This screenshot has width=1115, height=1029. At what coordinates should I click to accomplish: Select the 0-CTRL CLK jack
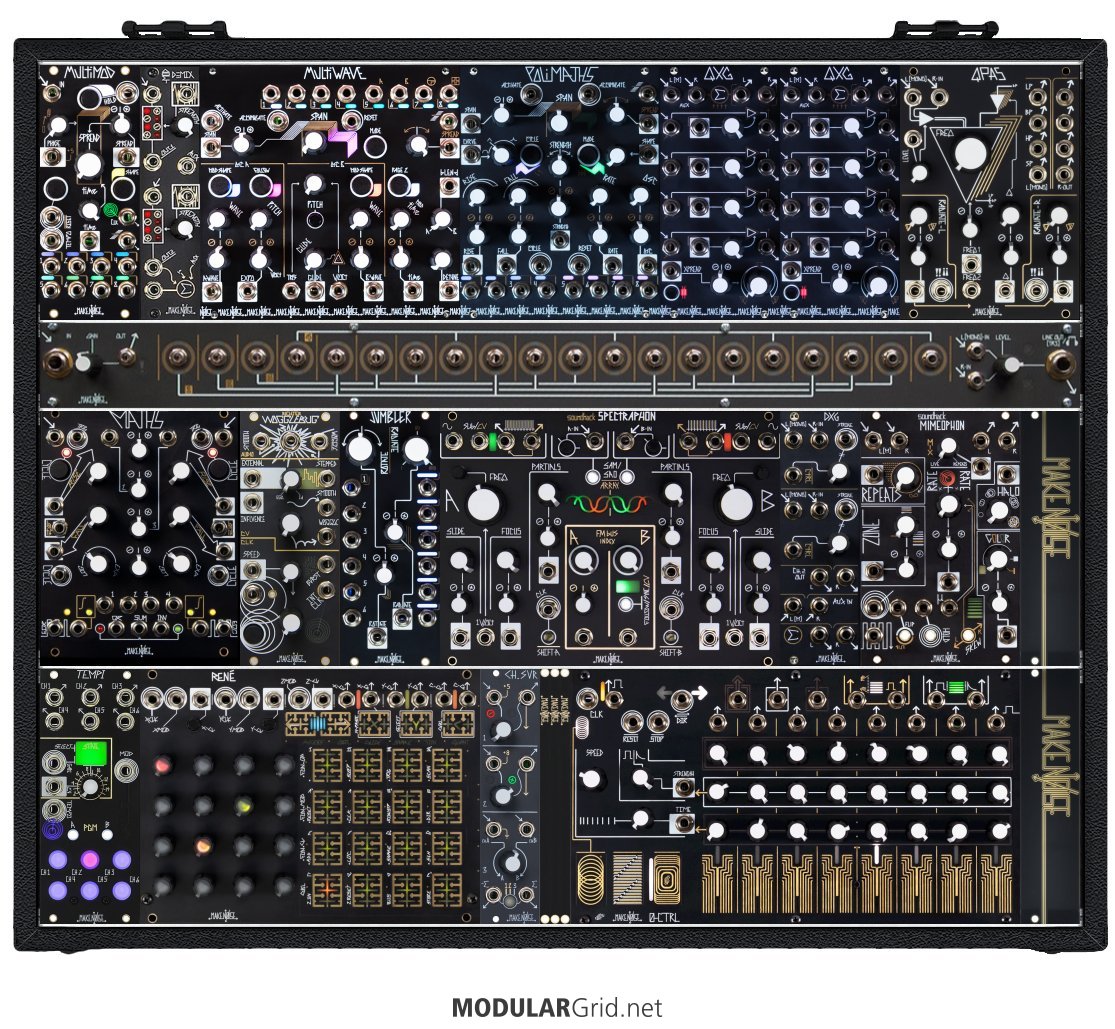(587, 698)
